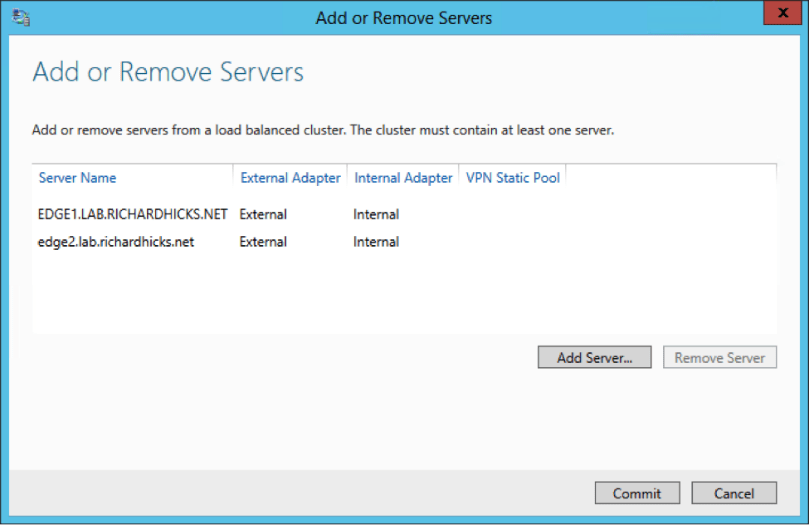The height and width of the screenshot is (525, 809).
Task: Commit the server cluster changes
Action: pos(637,493)
